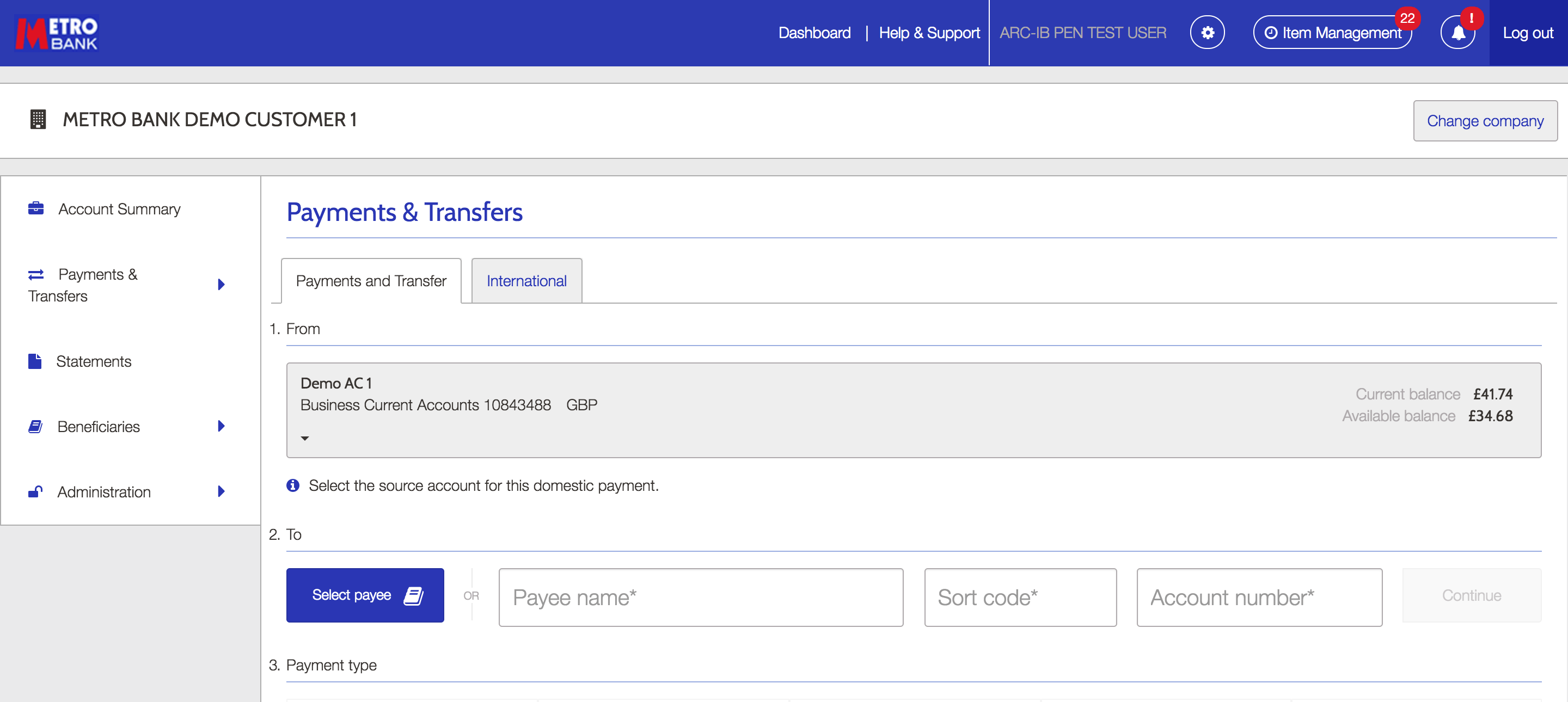This screenshot has width=1568, height=702.
Task: Open Help & Support
Action: pos(929,33)
